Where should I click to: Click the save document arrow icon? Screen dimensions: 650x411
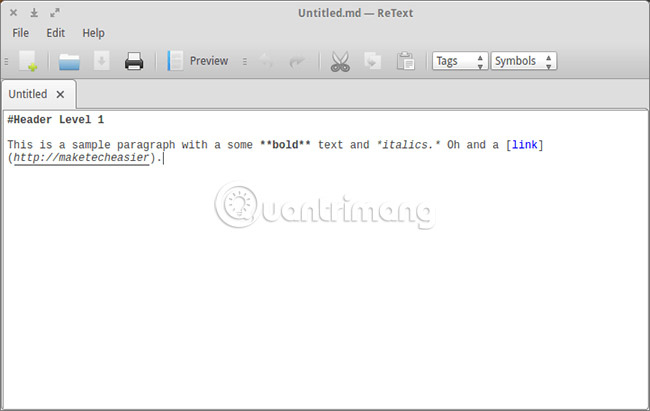coord(102,61)
